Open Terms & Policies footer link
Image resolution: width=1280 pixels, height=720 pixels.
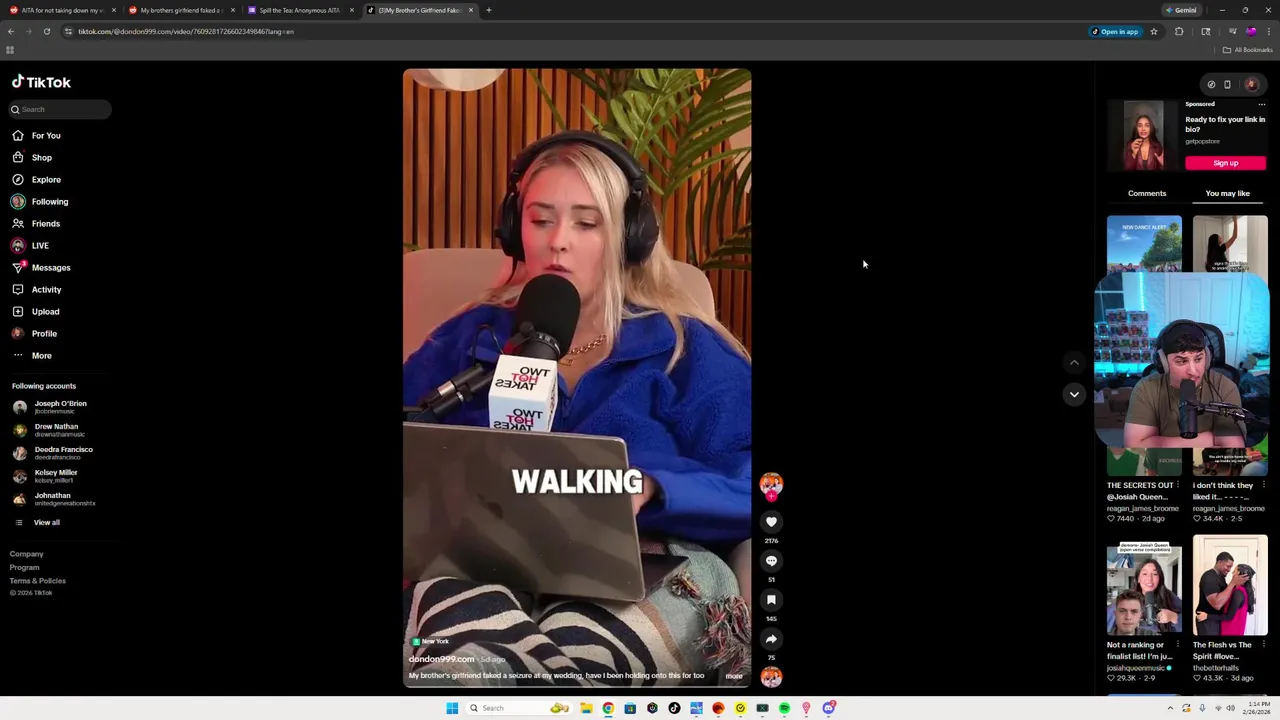pos(37,580)
